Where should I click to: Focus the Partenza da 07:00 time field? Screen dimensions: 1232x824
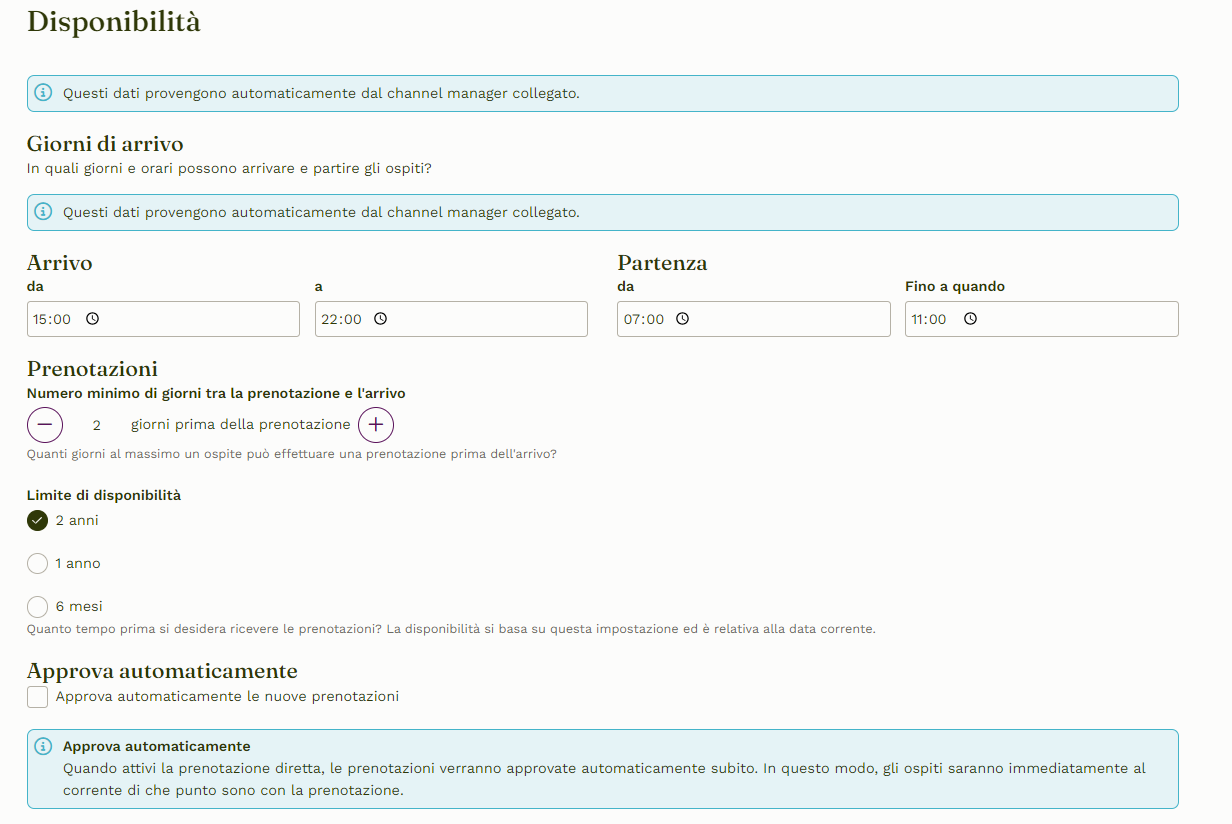click(x=753, y=319)
